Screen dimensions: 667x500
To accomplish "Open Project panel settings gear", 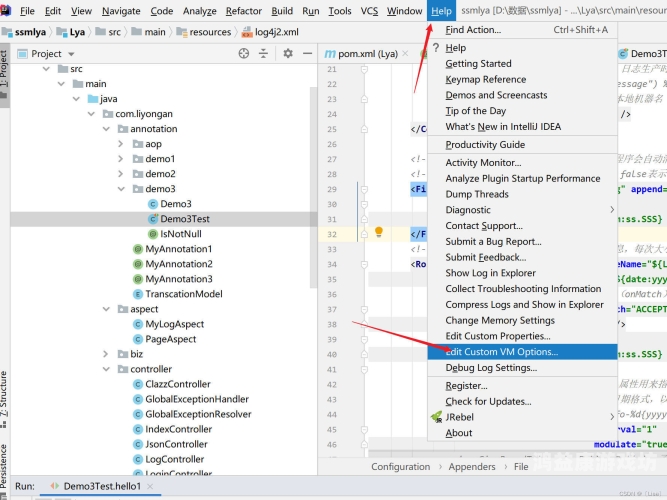I will click(x=288, y=54).
